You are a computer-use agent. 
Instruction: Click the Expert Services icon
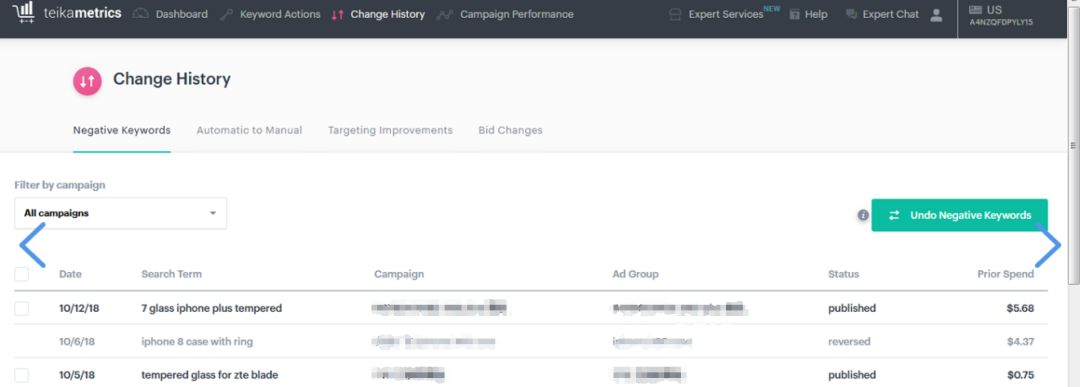click(x=676, y=14)
